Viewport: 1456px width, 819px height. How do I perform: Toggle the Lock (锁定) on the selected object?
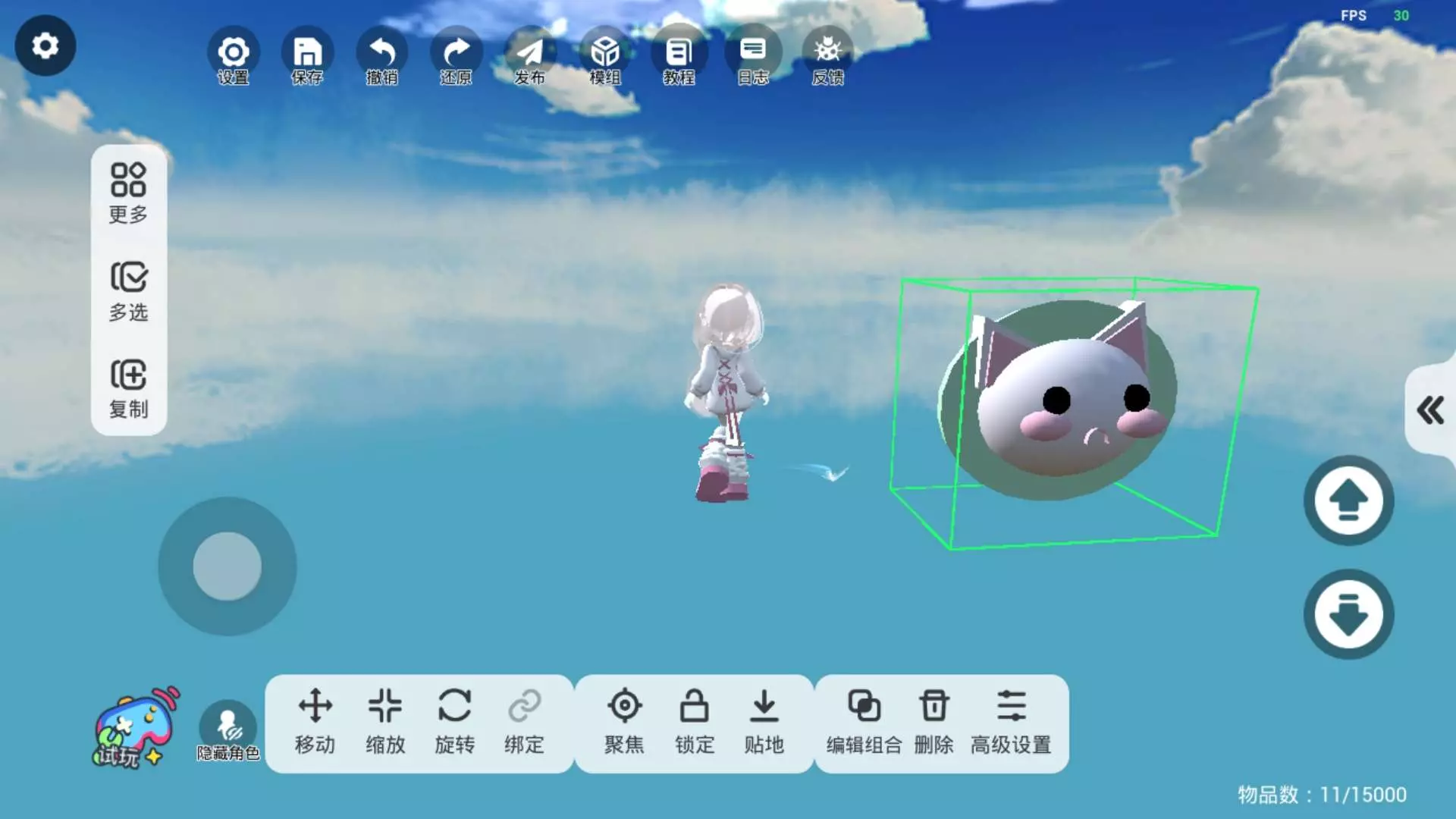click(694, 721)
